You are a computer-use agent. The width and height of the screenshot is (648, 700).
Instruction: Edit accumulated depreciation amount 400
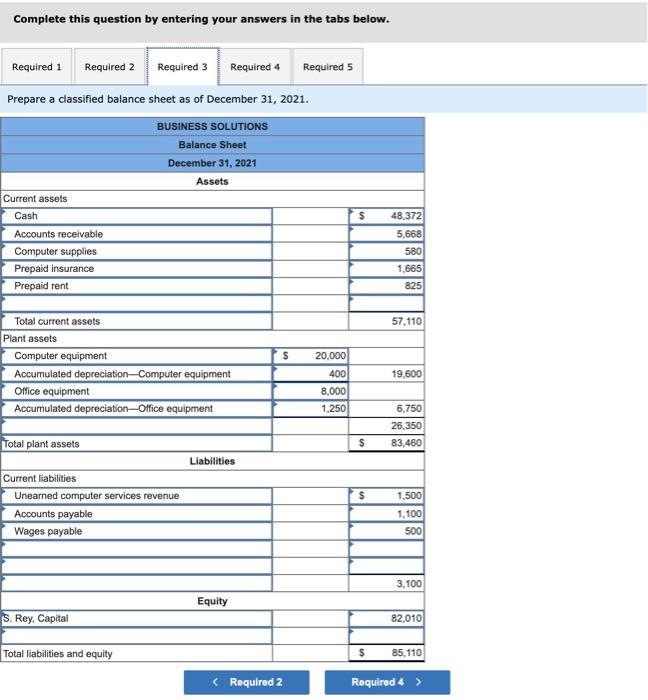(311, 374)
